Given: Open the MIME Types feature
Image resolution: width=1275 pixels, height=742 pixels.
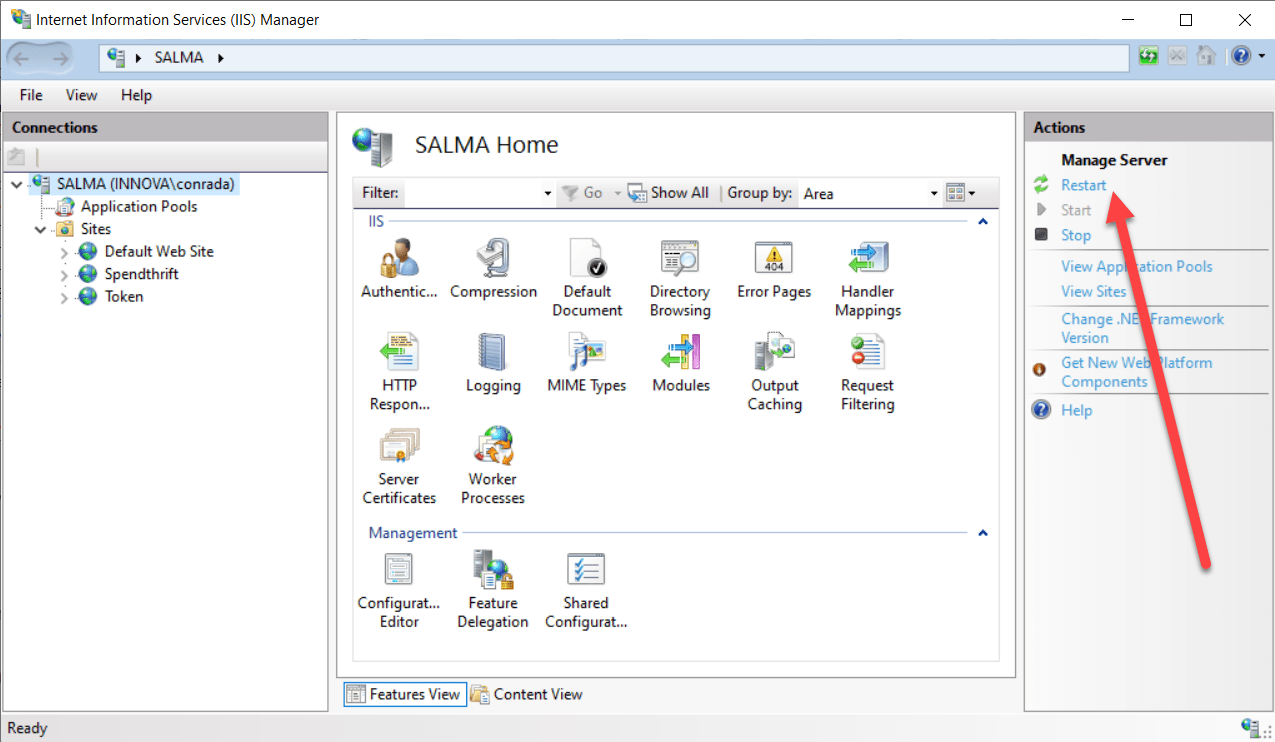Looking at the screenshot, I should click(587, 356).
